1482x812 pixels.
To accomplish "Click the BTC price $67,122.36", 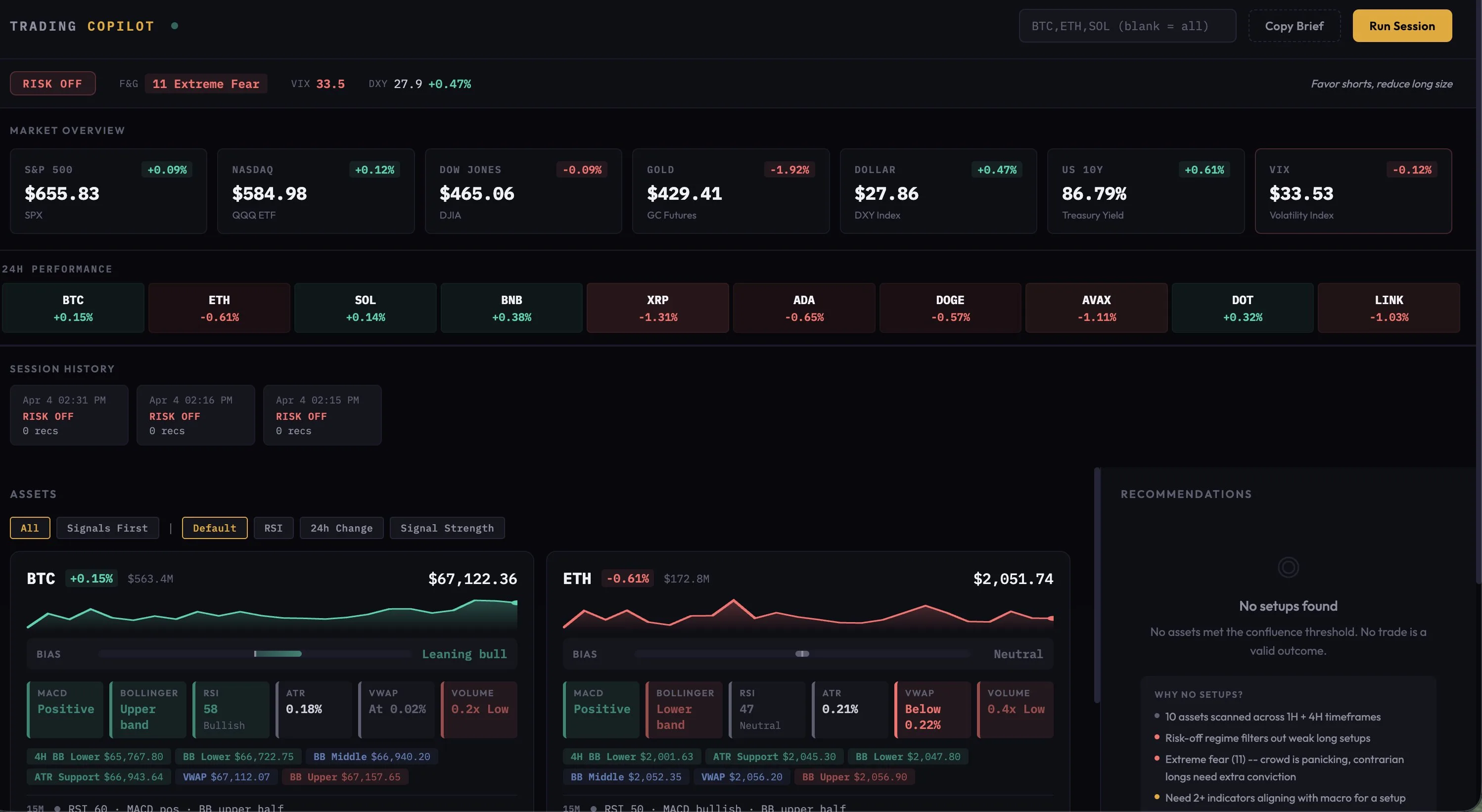I will coord(472,579).
